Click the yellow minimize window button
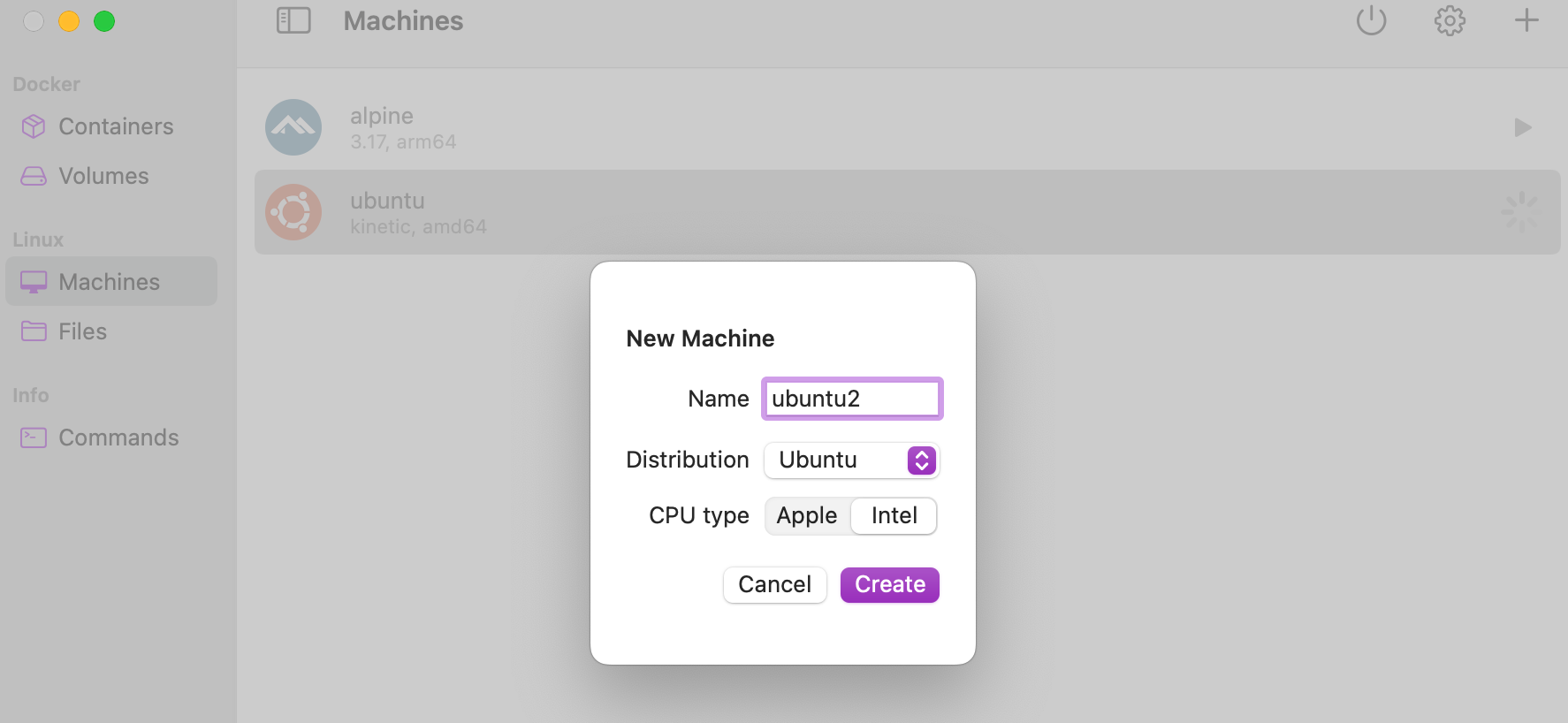1568x723 pixels. tap(69, 21)
